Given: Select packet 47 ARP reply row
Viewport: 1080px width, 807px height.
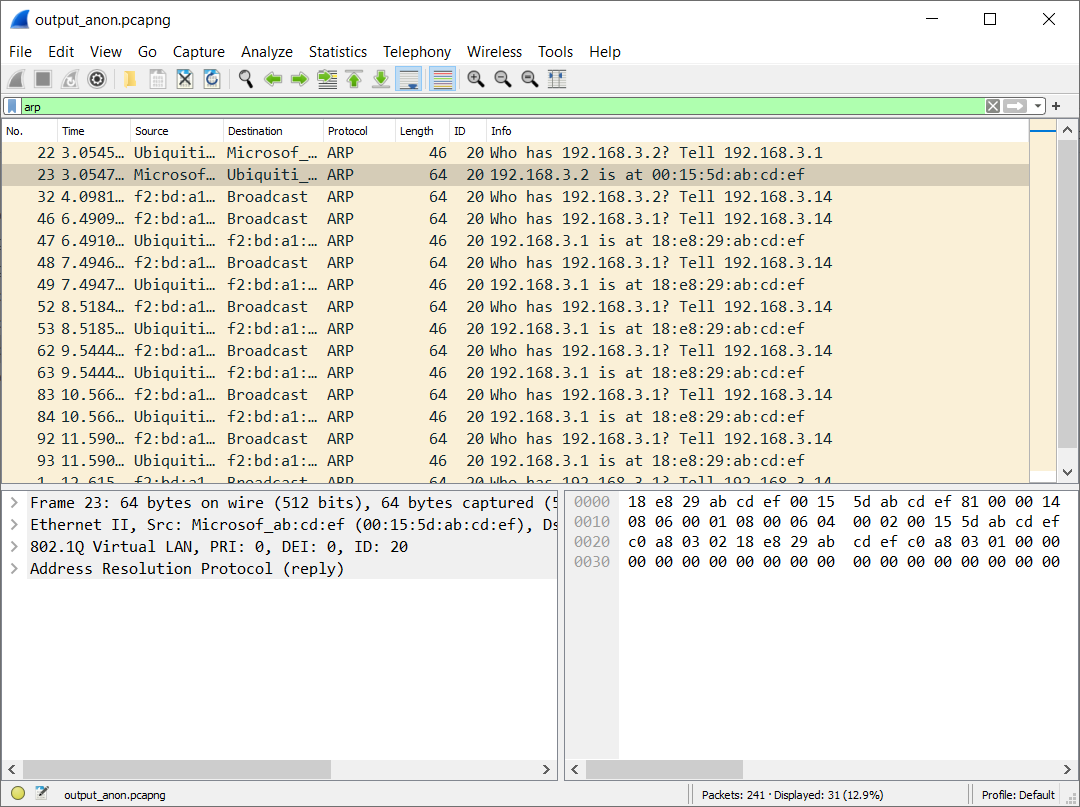Looking at the screenshot, I should coord(515,241).
